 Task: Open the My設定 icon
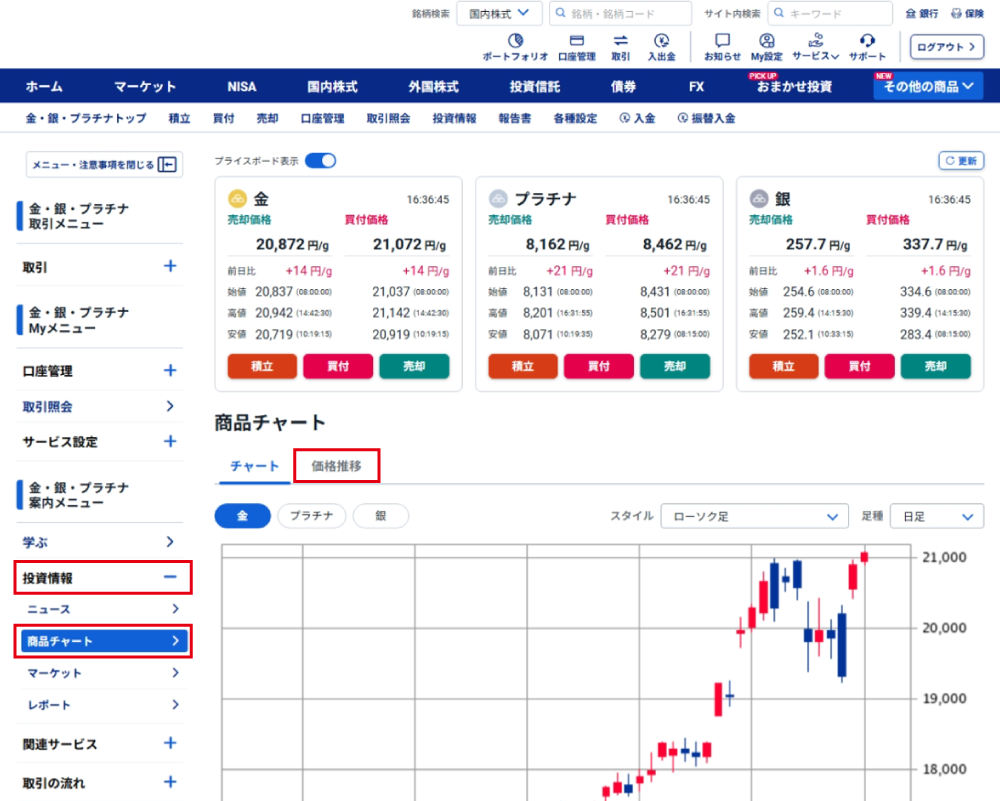766,41
